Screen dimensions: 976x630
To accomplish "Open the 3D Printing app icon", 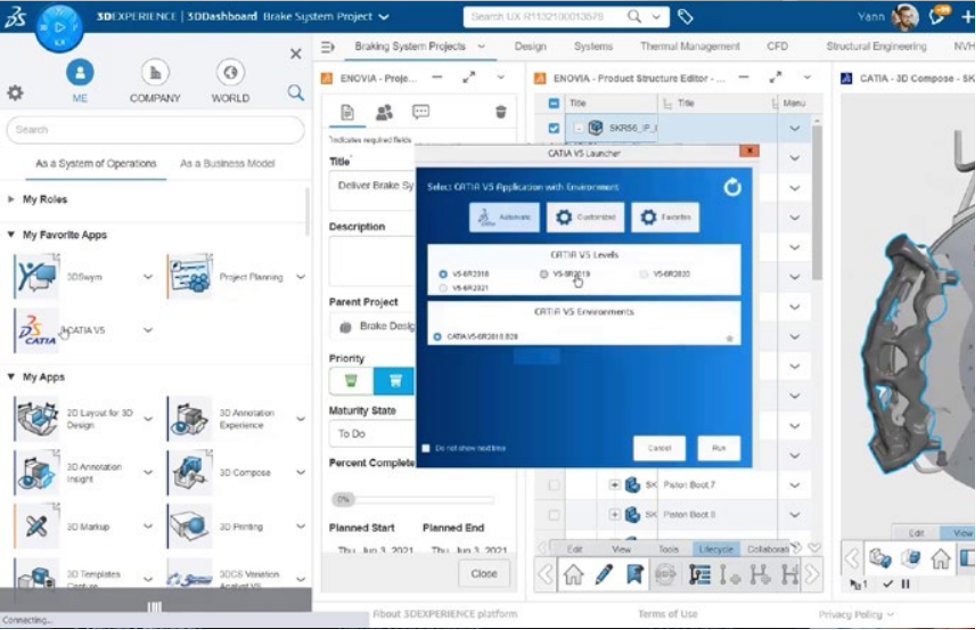I will pos(190,526).
